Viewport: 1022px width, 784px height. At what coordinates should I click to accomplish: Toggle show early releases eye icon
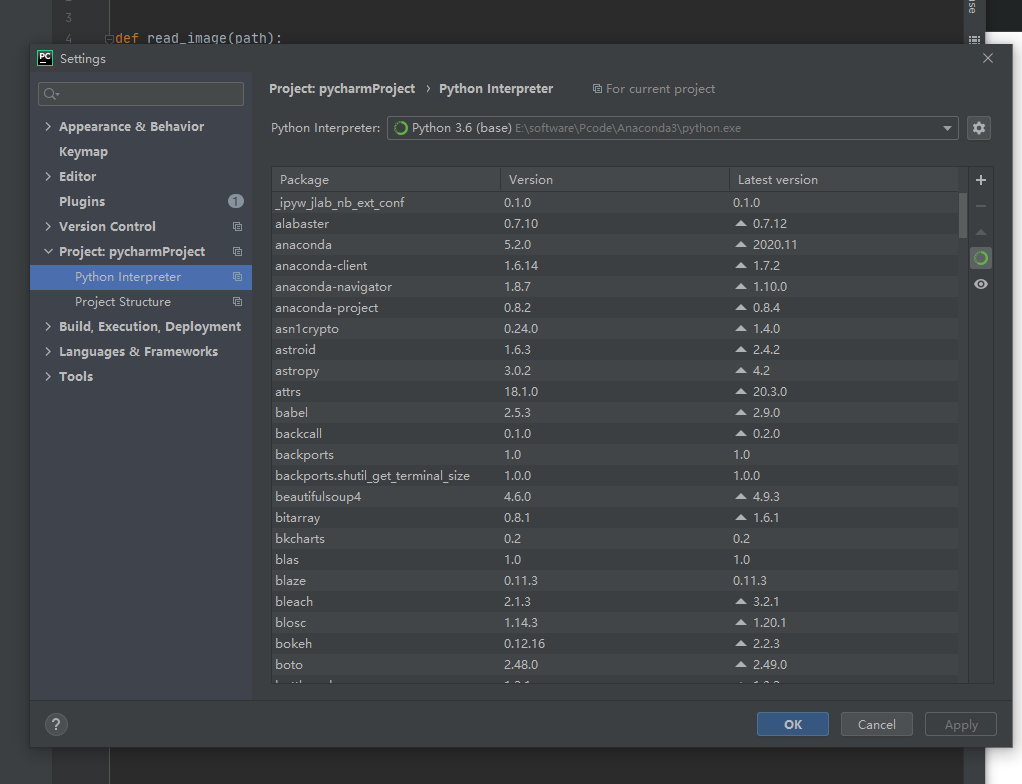[x=980, y=284]
